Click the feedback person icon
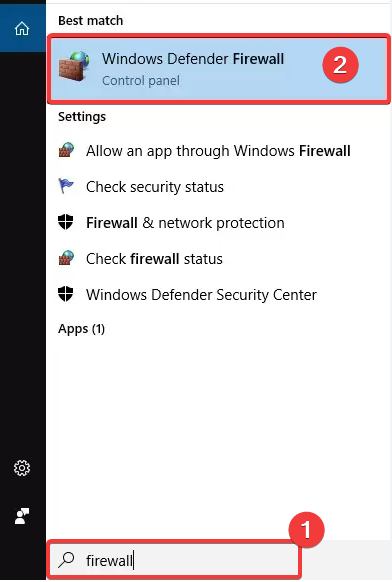 pyautogui.click(x=22, y=516)
